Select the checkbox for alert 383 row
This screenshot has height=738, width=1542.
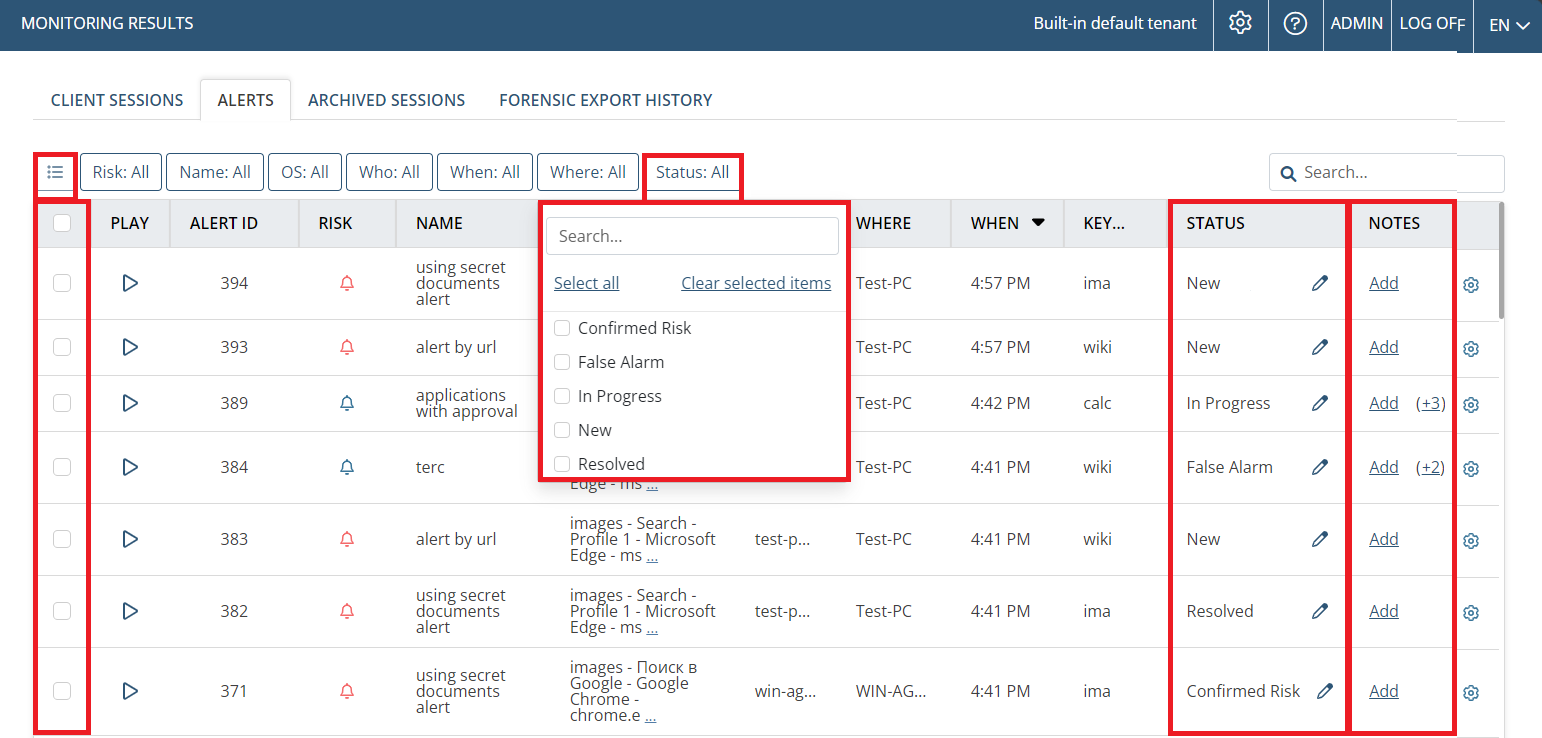coord(62,539)
